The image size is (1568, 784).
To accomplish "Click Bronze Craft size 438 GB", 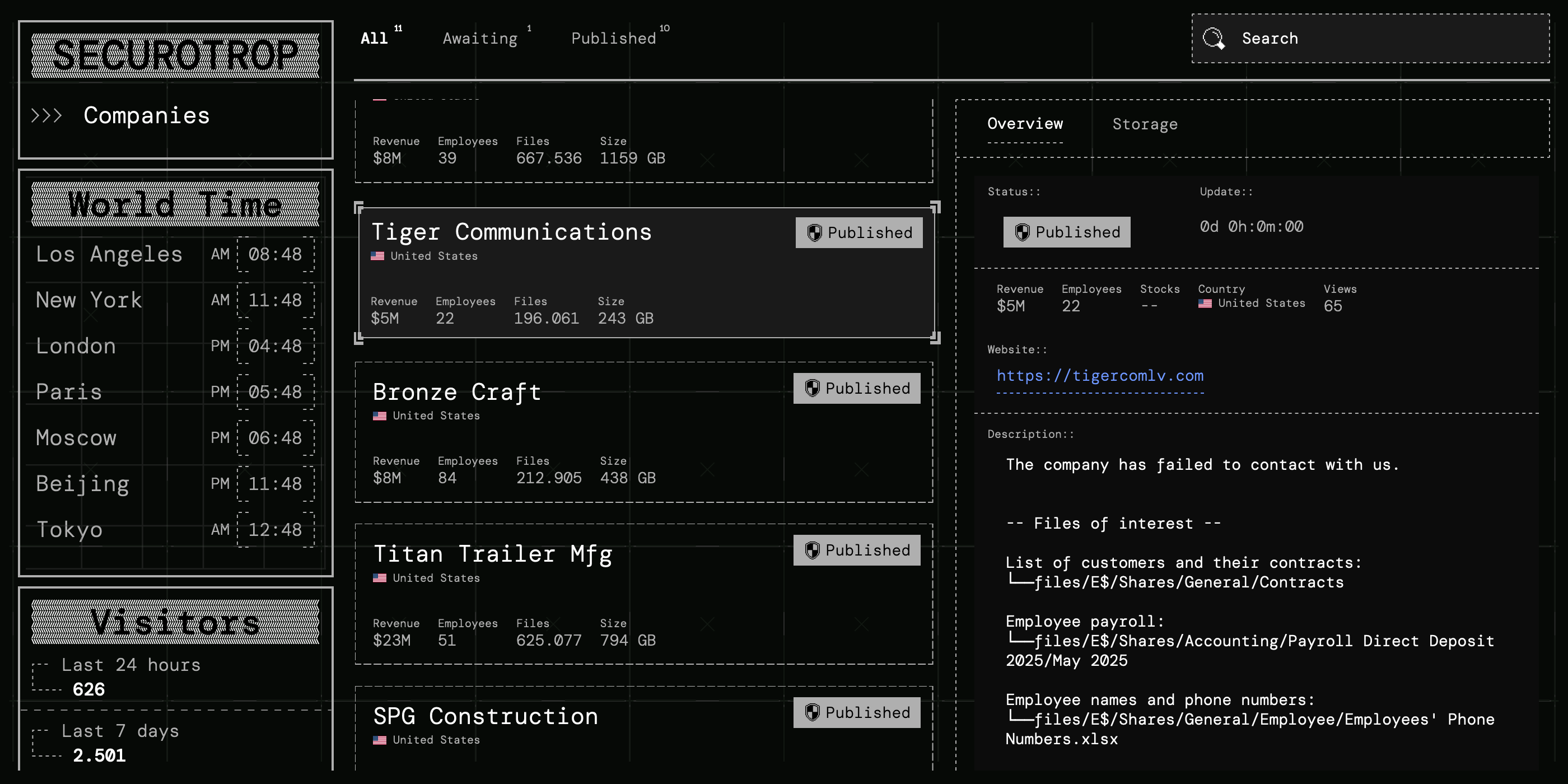I will pos(628,478).
